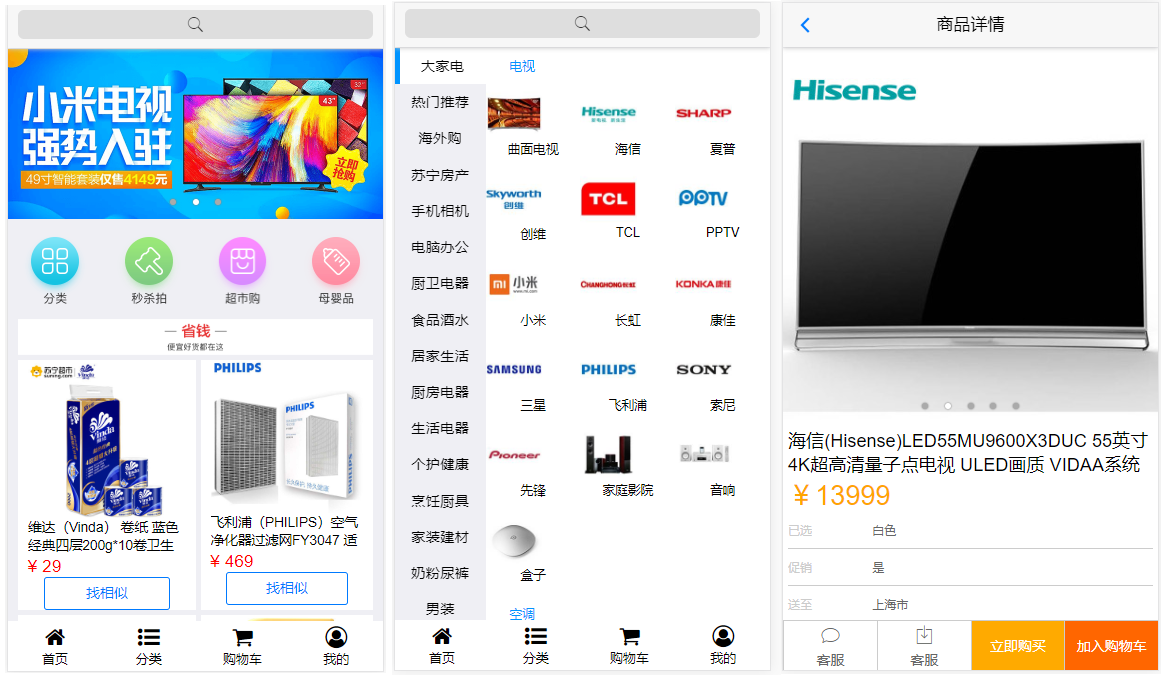Open the 母婴品 baby products icon
This screenshot has width=1165, height=676.
point(336,261)
